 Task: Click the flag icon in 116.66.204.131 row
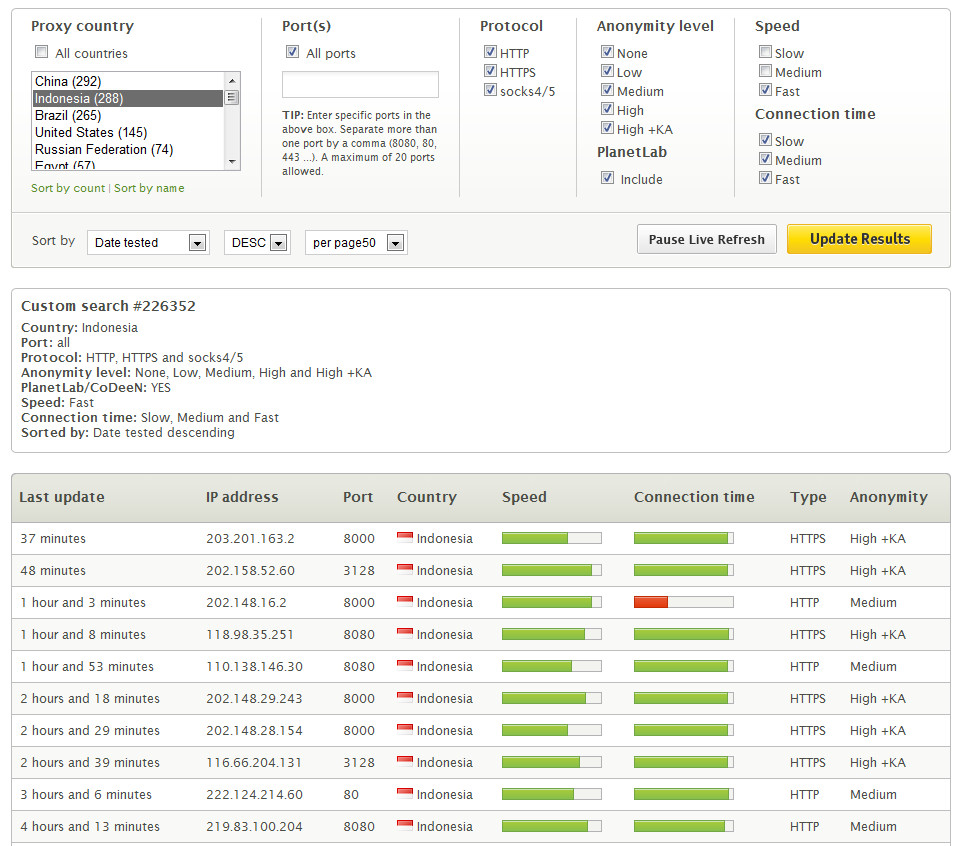pyautogui.click(x=405, y=761)
